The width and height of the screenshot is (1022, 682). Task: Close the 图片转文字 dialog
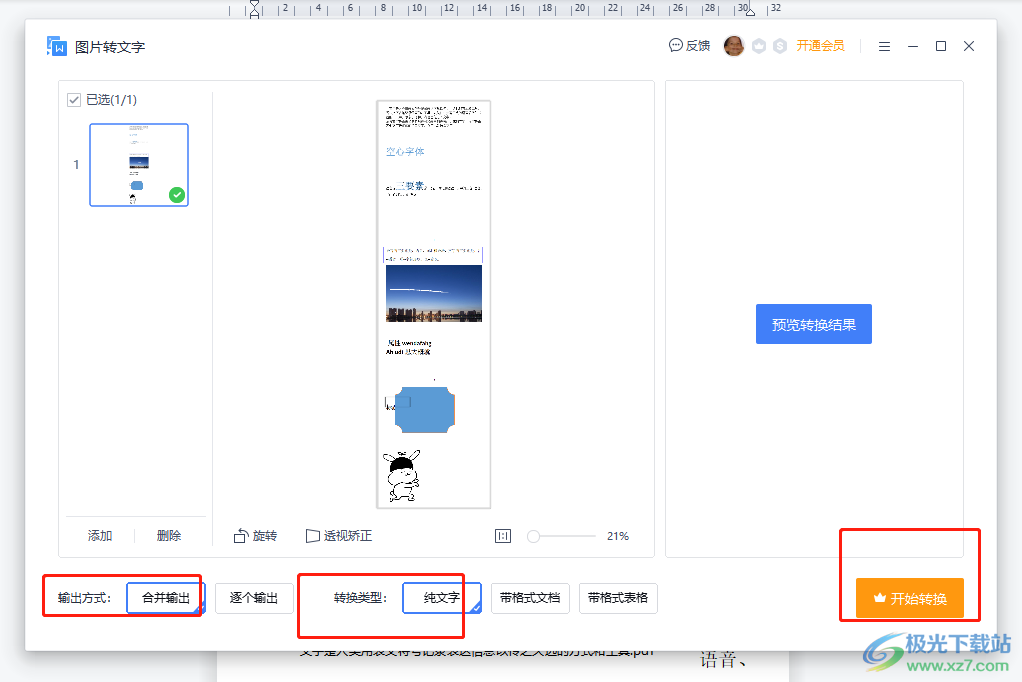point(969,46)
